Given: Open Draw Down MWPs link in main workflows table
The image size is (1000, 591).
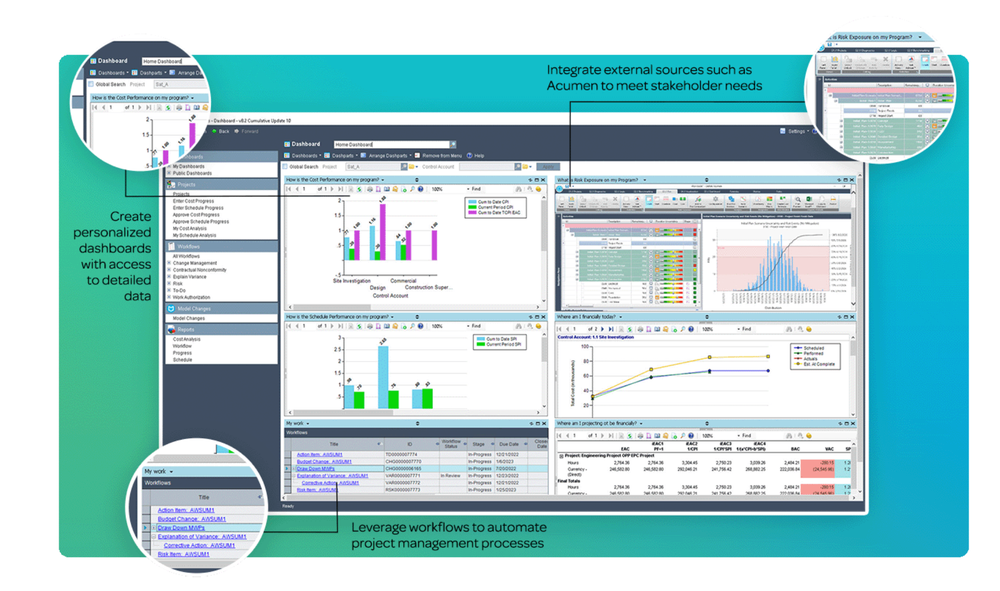Looking at the screenshot, I should (x=315, y=469).
